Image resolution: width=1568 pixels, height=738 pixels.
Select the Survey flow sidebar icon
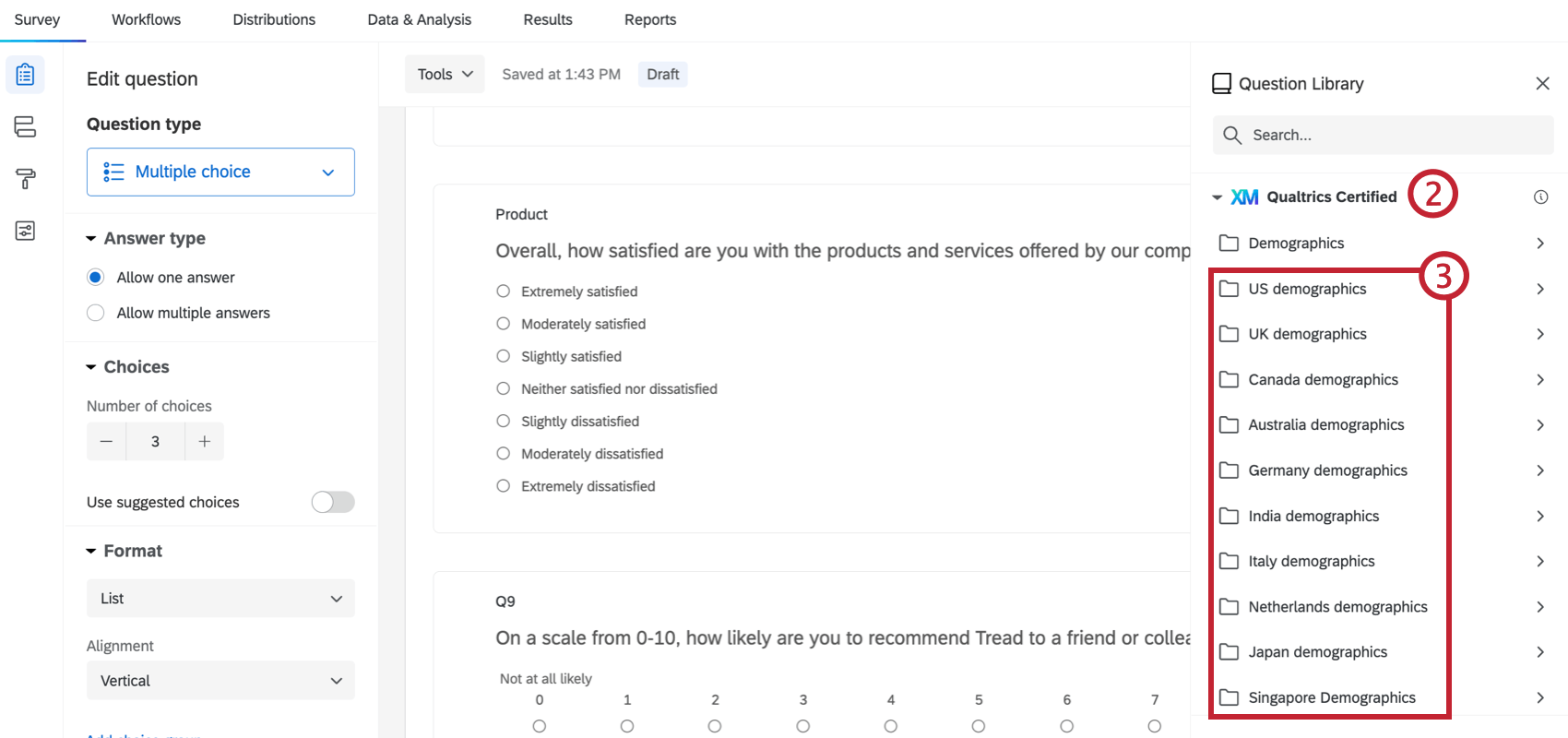pyautogui.click(x=25, y=126)
